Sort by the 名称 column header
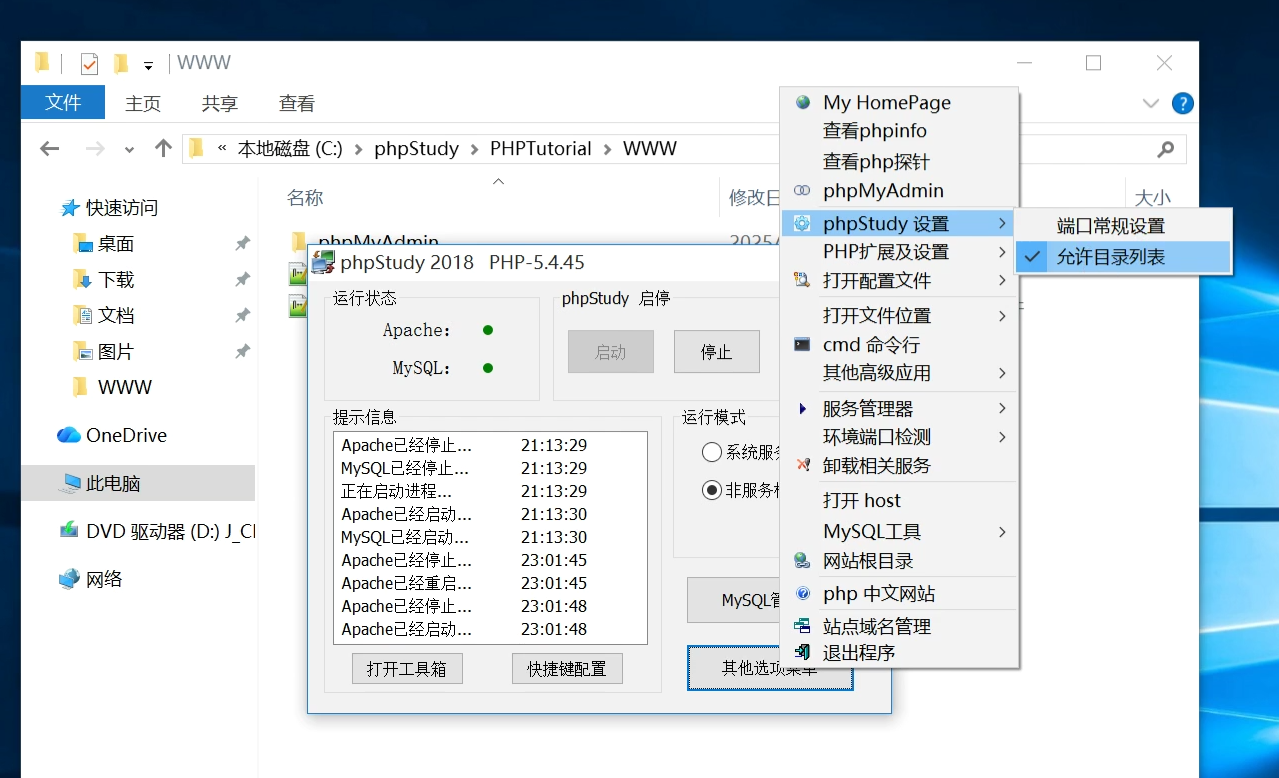Screen dimensions: 1279x778 point(305,198)
